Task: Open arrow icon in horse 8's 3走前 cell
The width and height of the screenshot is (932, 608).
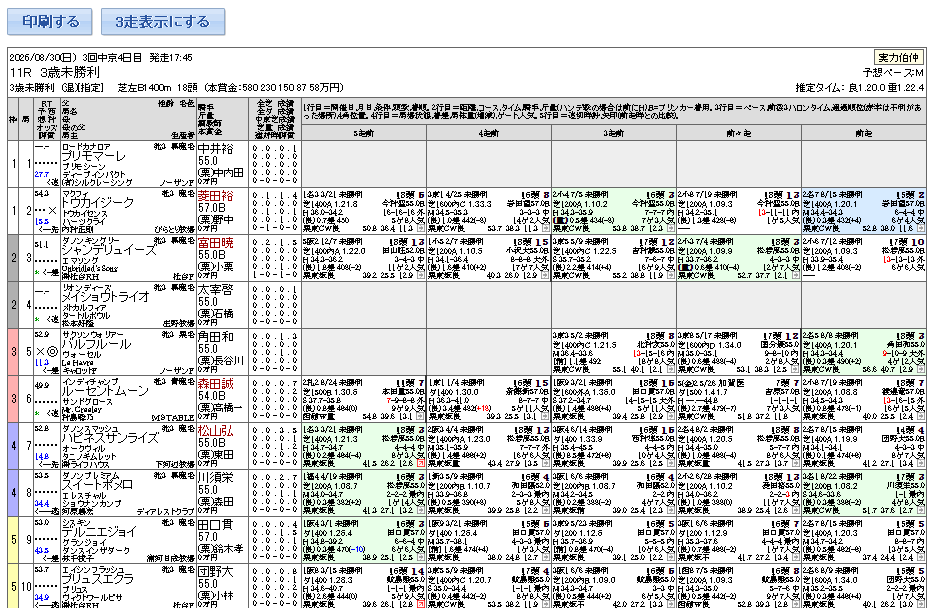Action: coord(671,511)
